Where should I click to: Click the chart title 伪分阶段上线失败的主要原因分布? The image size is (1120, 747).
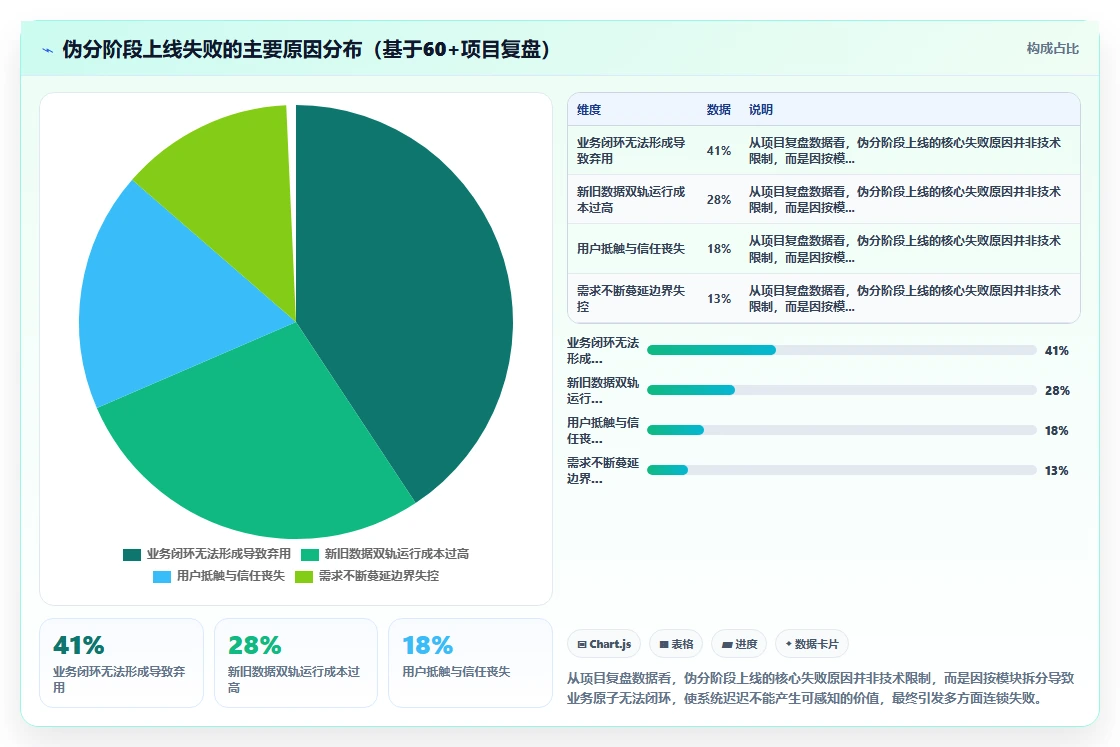click(306, 49)
